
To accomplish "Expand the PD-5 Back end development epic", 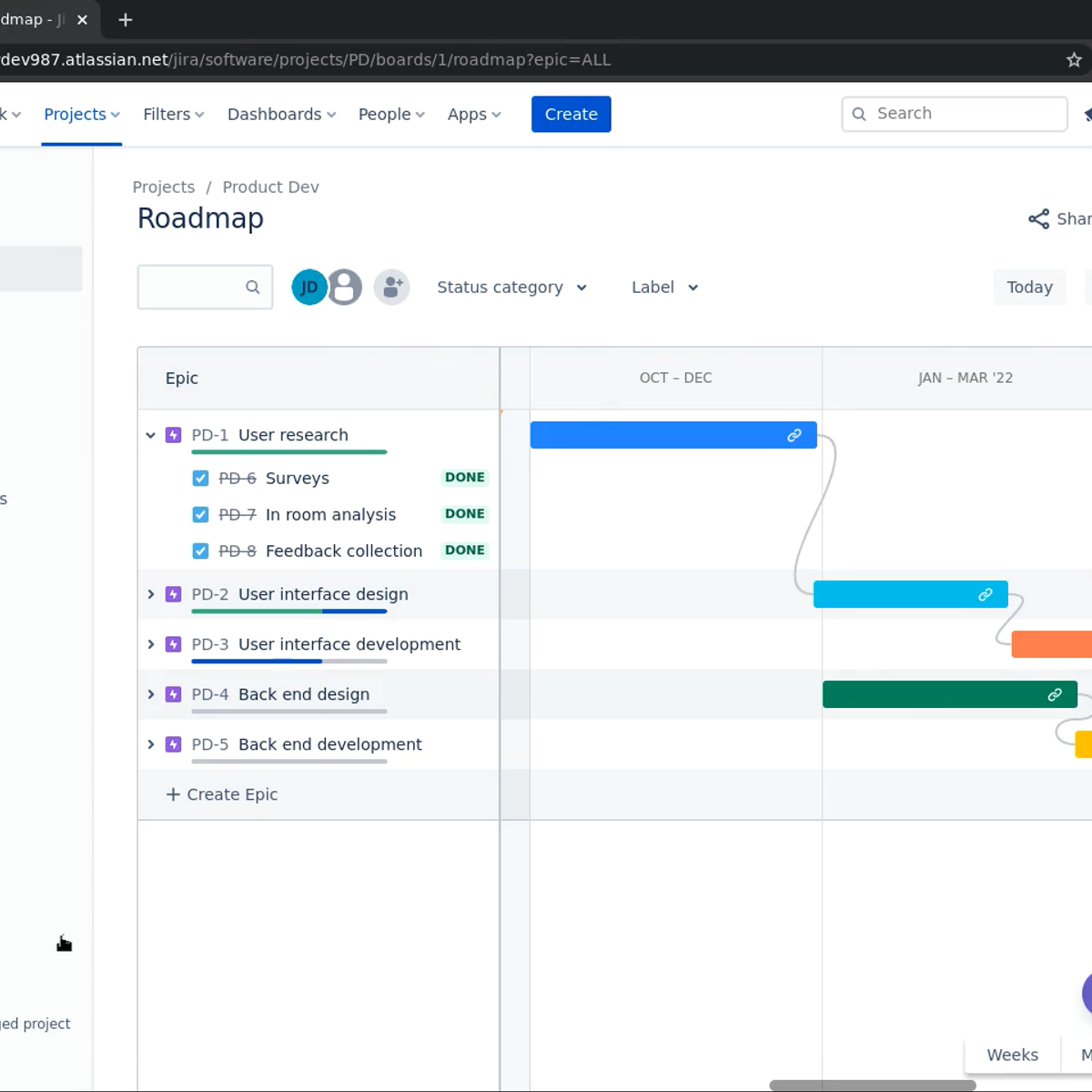I will click(151, 744).
